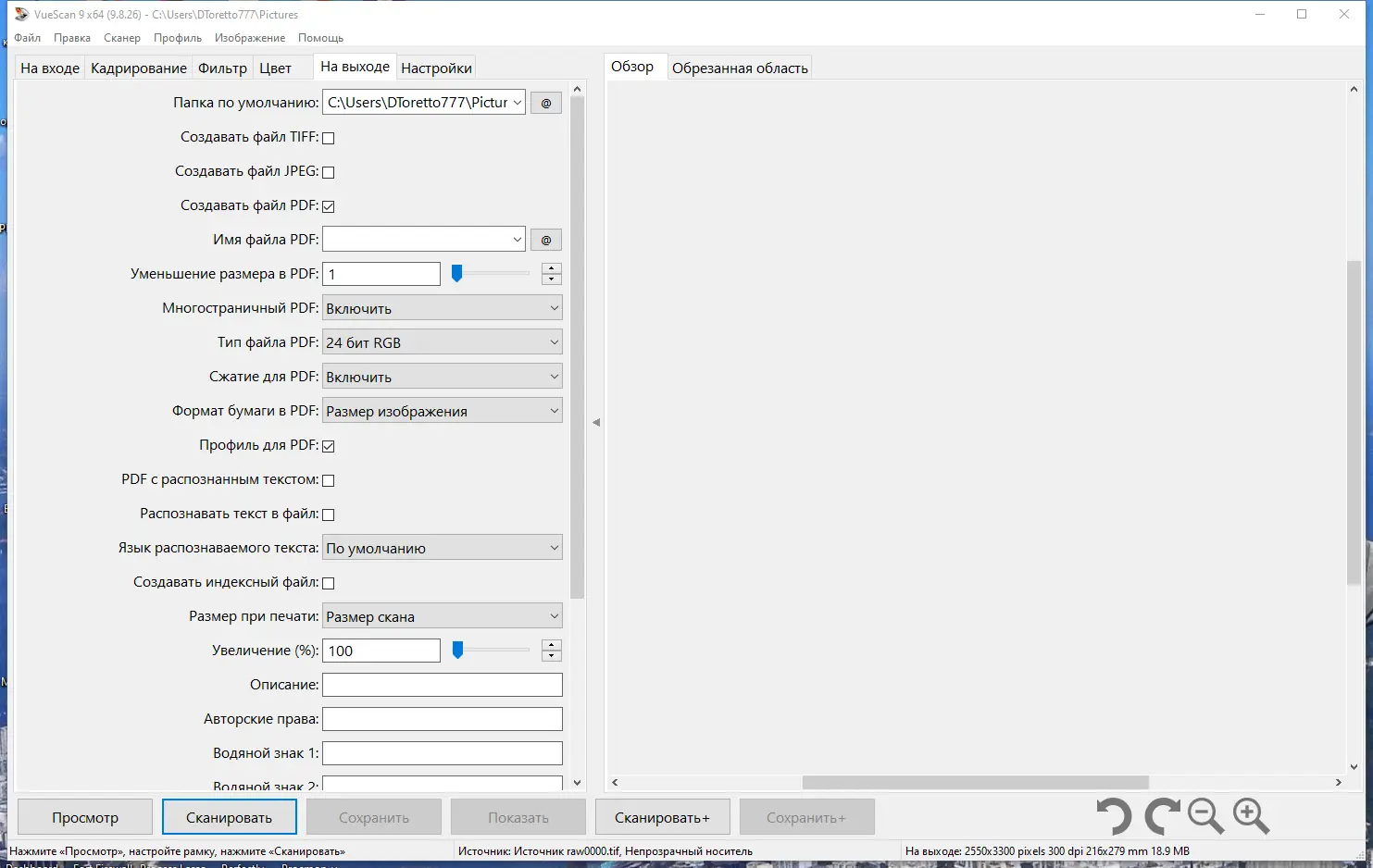Decrease the magnification percent spinner

click(552, 656)
